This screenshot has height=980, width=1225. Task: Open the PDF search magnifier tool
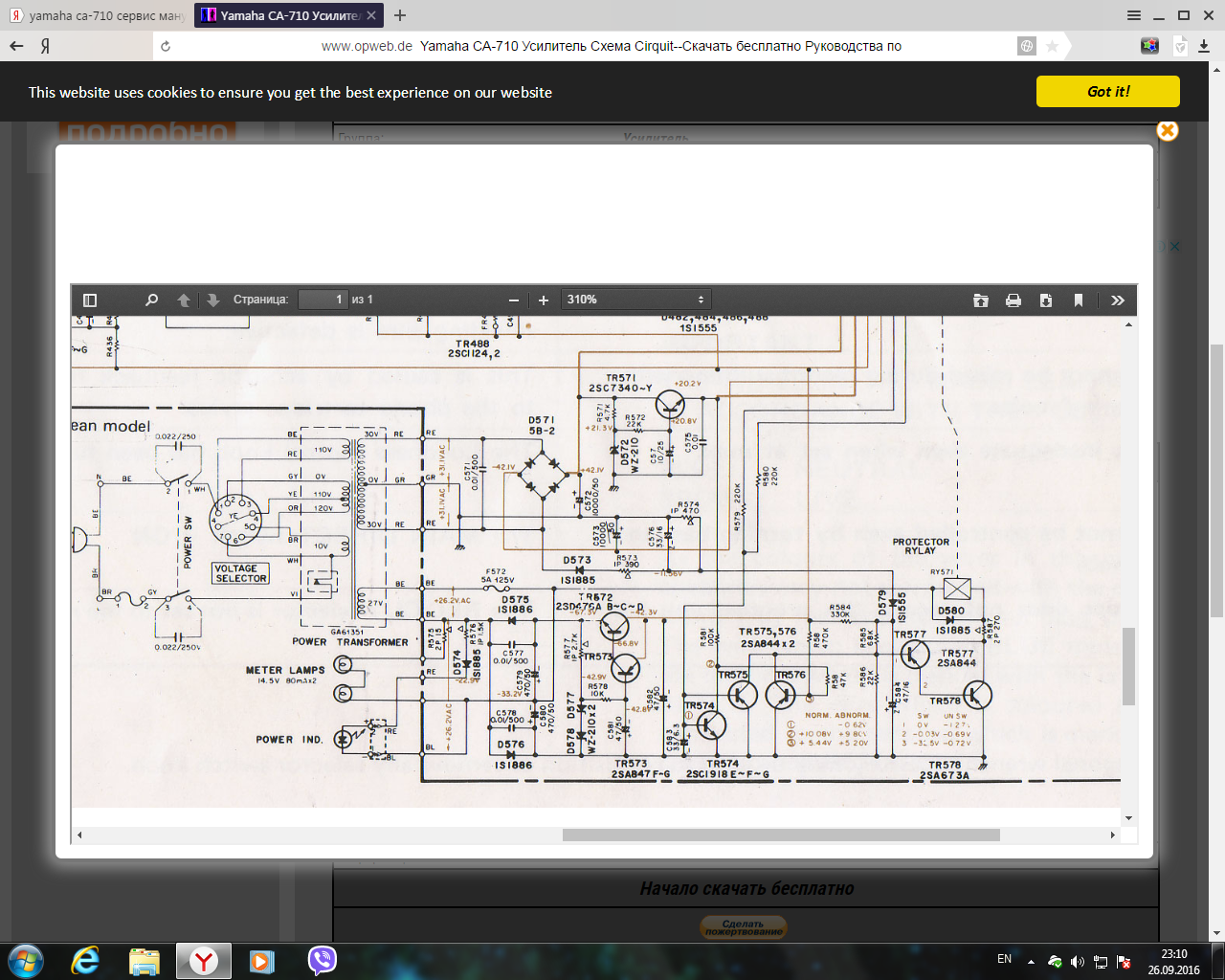point(151,300)
